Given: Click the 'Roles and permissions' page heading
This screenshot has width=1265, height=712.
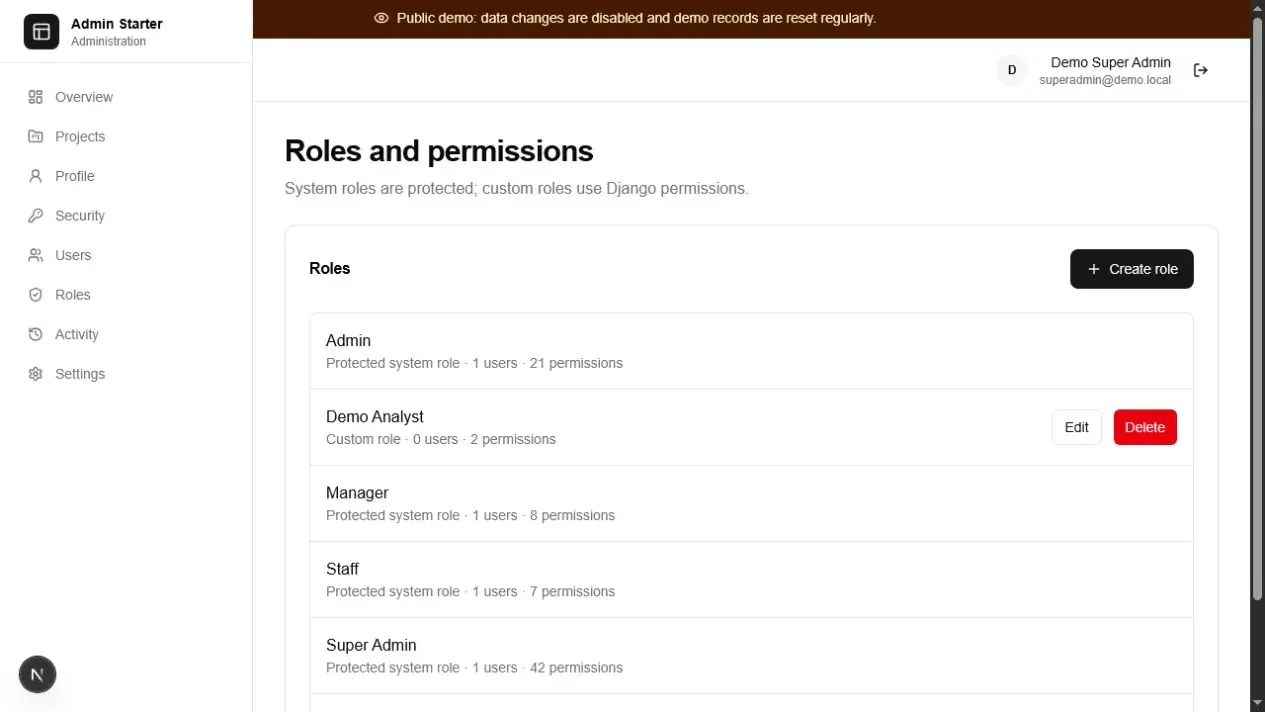Looking at the screenshot, I should [x=439, y=151].
